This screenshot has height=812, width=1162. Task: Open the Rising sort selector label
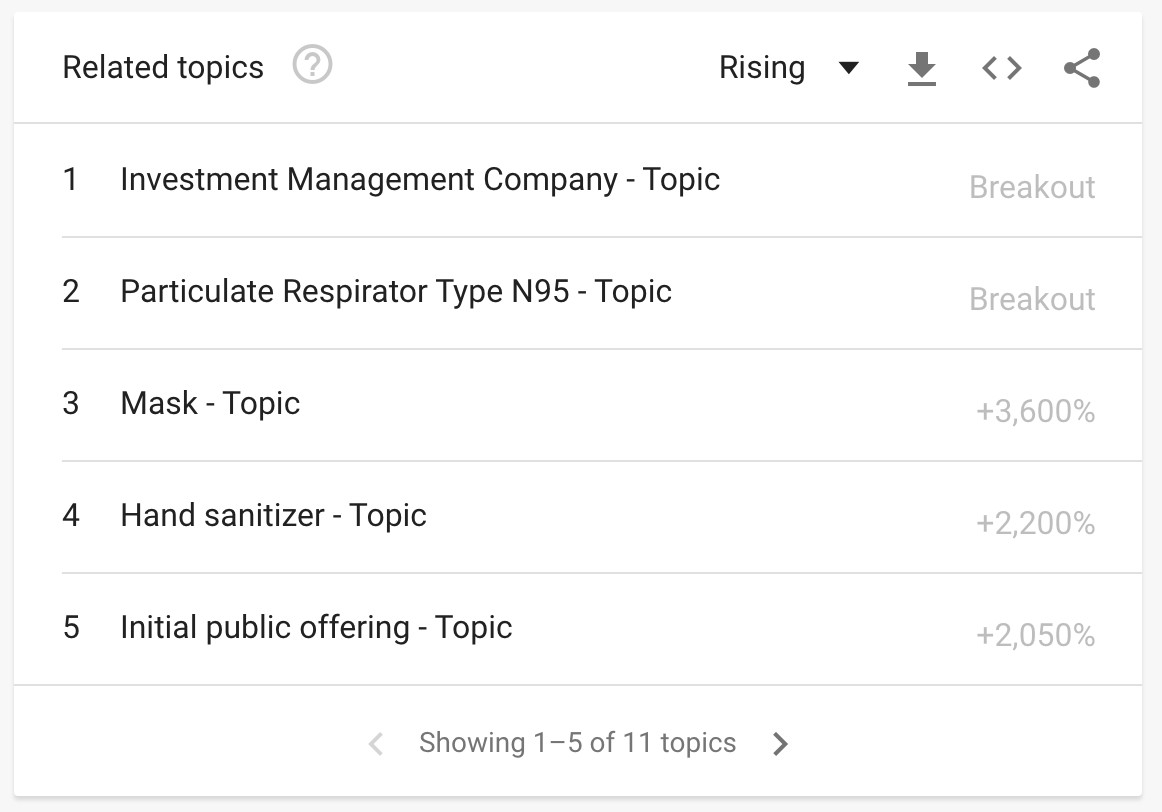coord(762,68)
